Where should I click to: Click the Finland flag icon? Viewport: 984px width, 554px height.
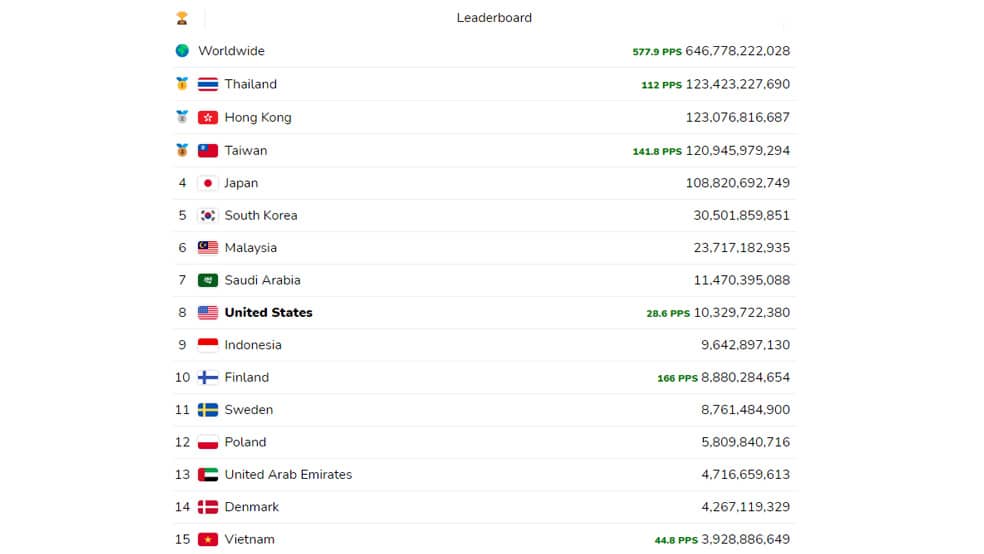(x=208, y=378)
